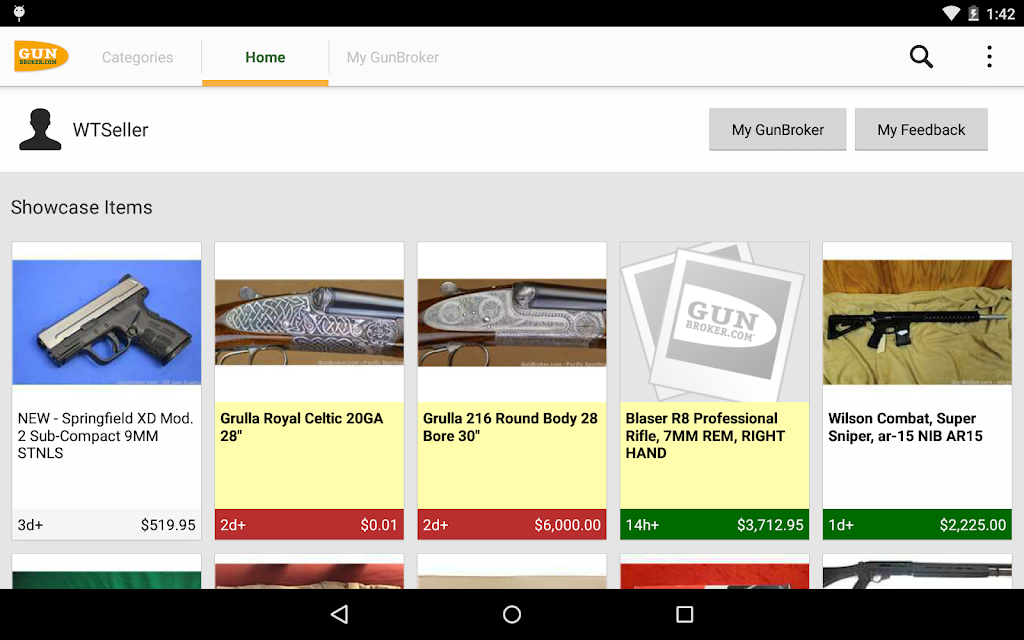Tap 2d+ on the Grulla Royal Celtic listing
The width and height of the screenshot is (1024, 640).
233,525
